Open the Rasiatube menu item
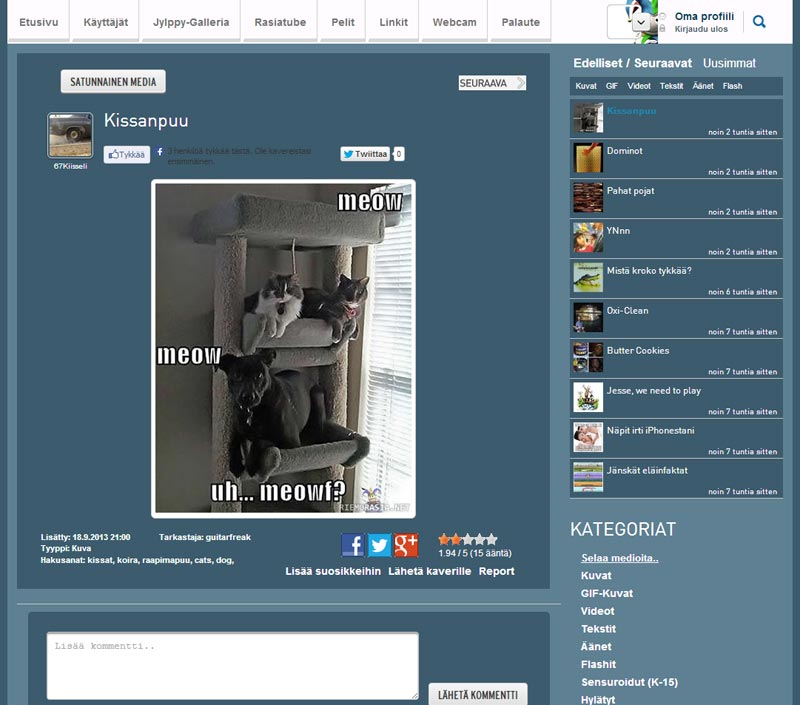This screenshot has width=800, height=705. (280, 22)
